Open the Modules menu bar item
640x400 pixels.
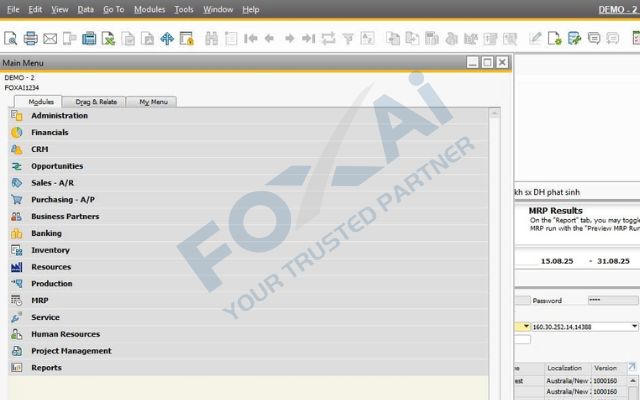point(149,9)
